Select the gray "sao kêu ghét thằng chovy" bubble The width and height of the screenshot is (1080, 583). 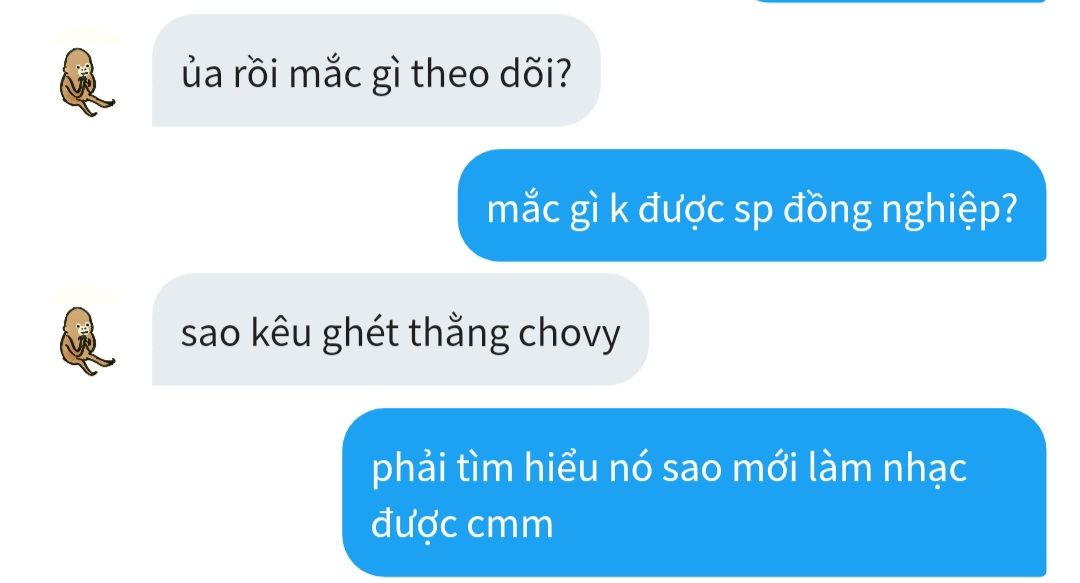click(x=400, y=329)
